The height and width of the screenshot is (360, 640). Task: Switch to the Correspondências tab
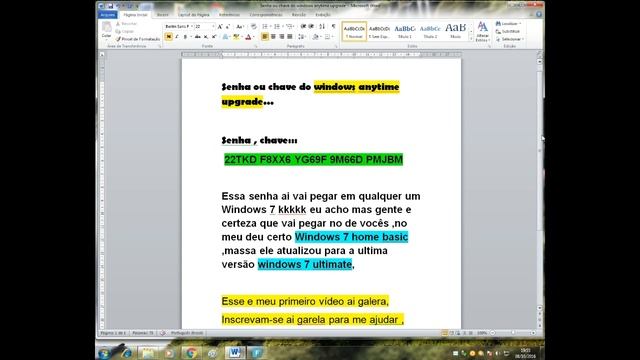click(x=266, y=15)
